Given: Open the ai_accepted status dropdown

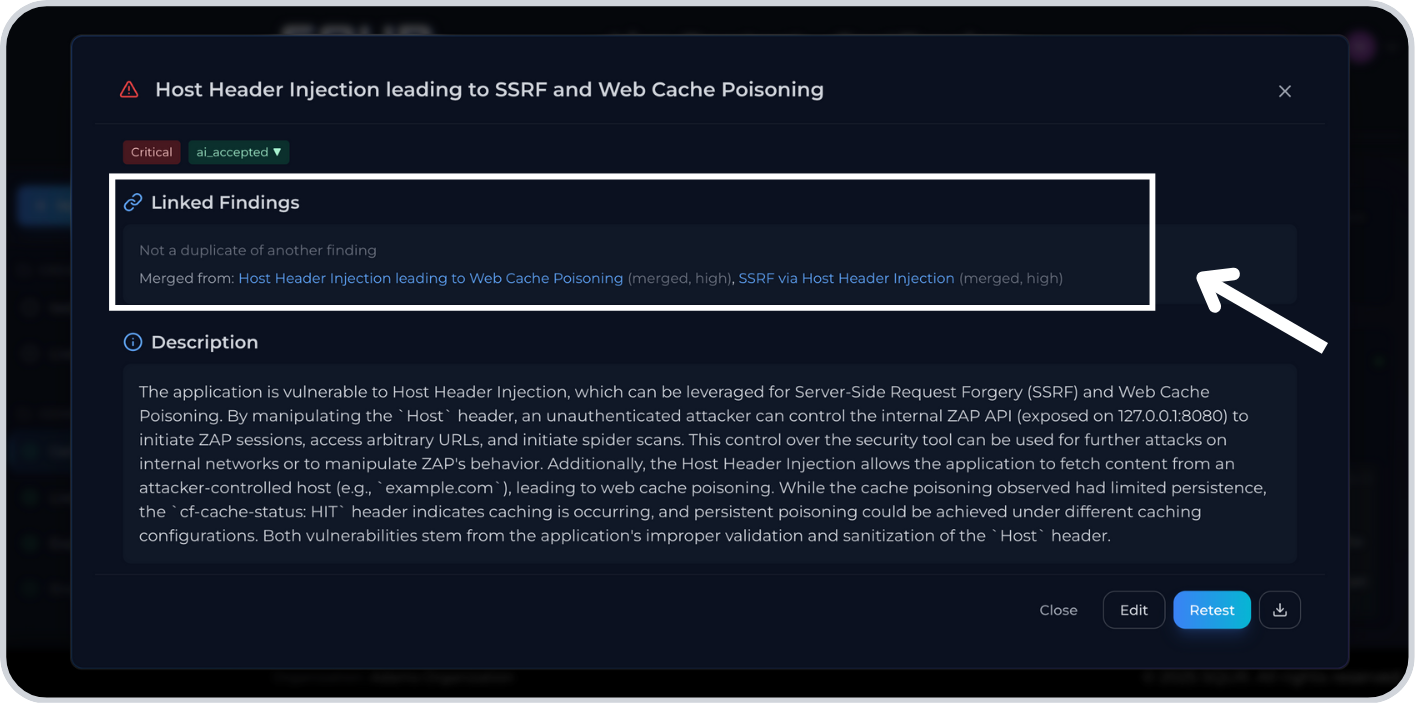Looking at the screenshot, I should click(238, 152).
